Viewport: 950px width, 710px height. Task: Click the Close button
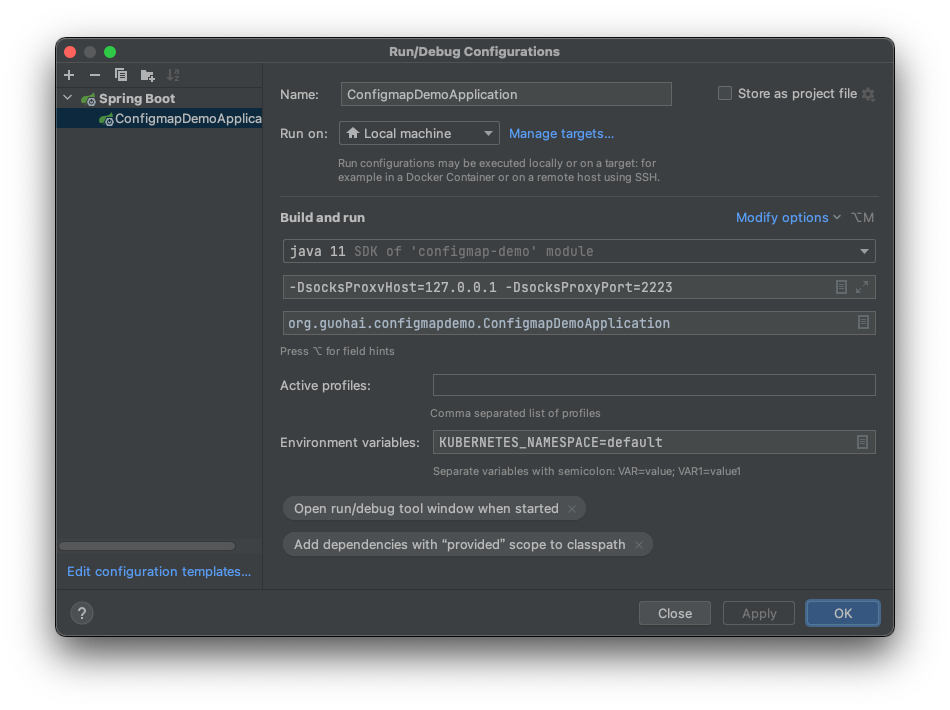coord(675,613)
